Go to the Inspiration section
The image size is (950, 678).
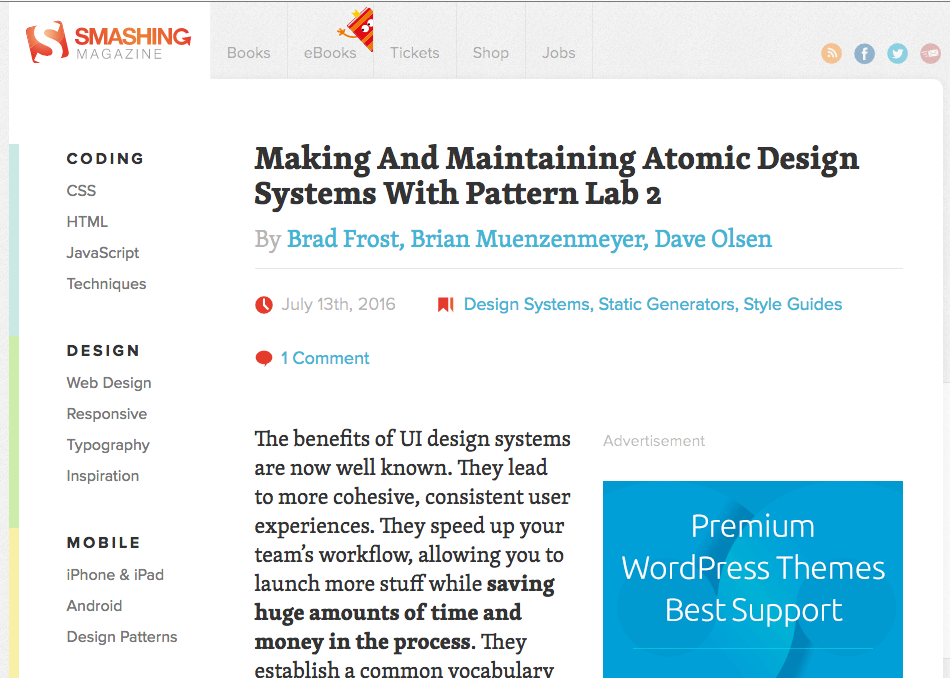pos(102,476)
